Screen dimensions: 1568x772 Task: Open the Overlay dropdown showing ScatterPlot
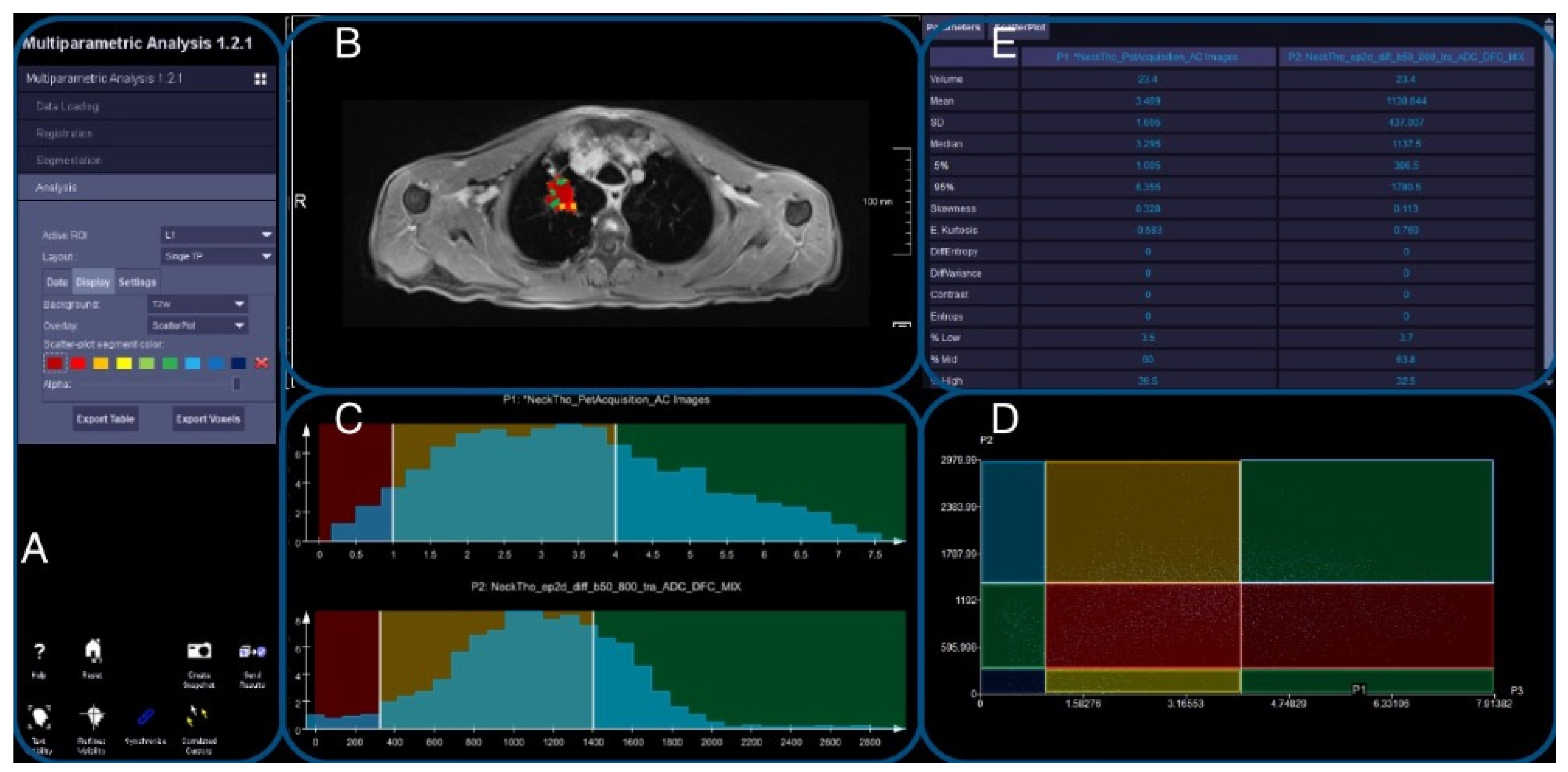point(197,325)
